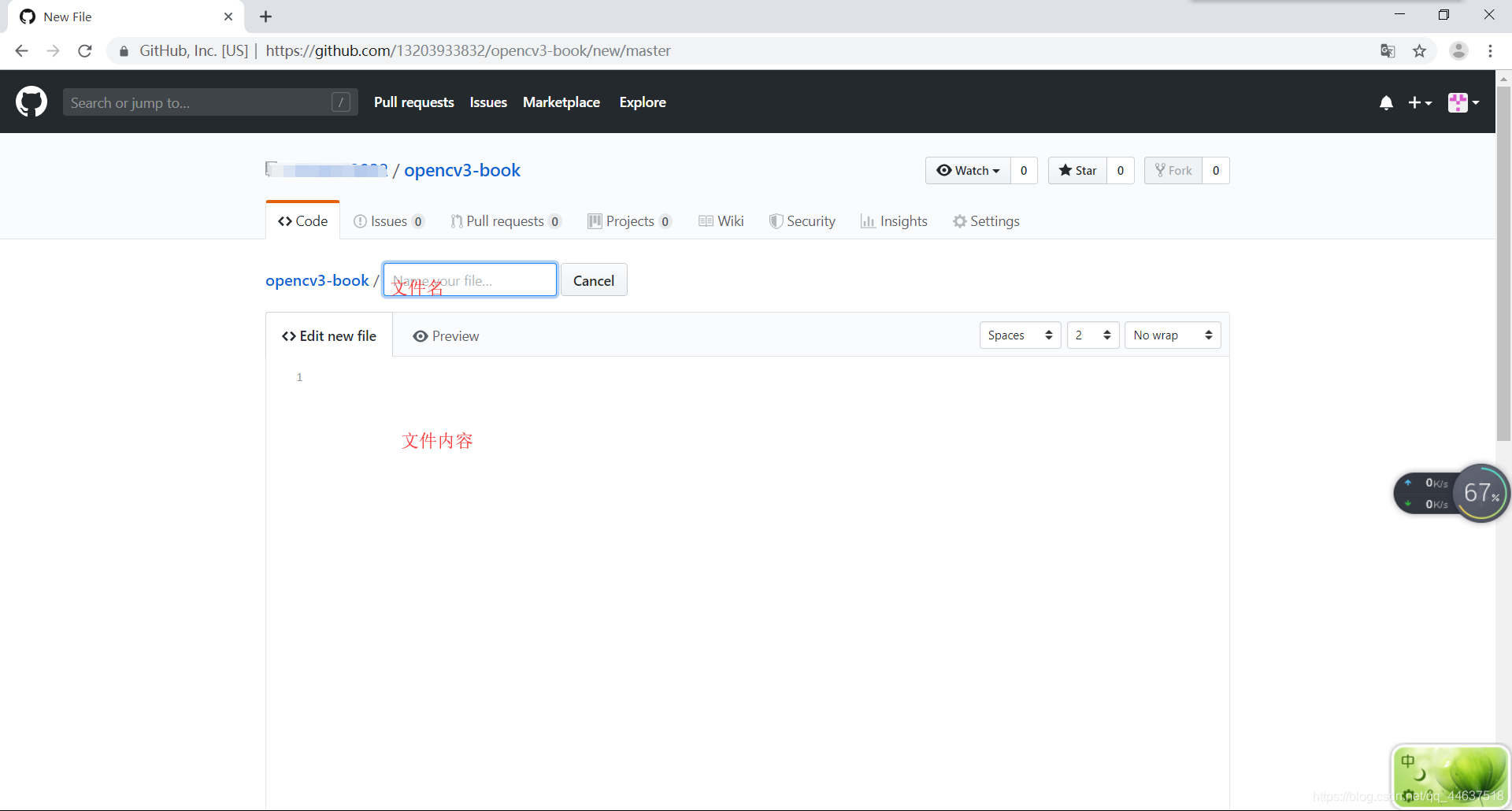Cancel the new file creation
The image size is (1512, 811).
tap(594, 280)
